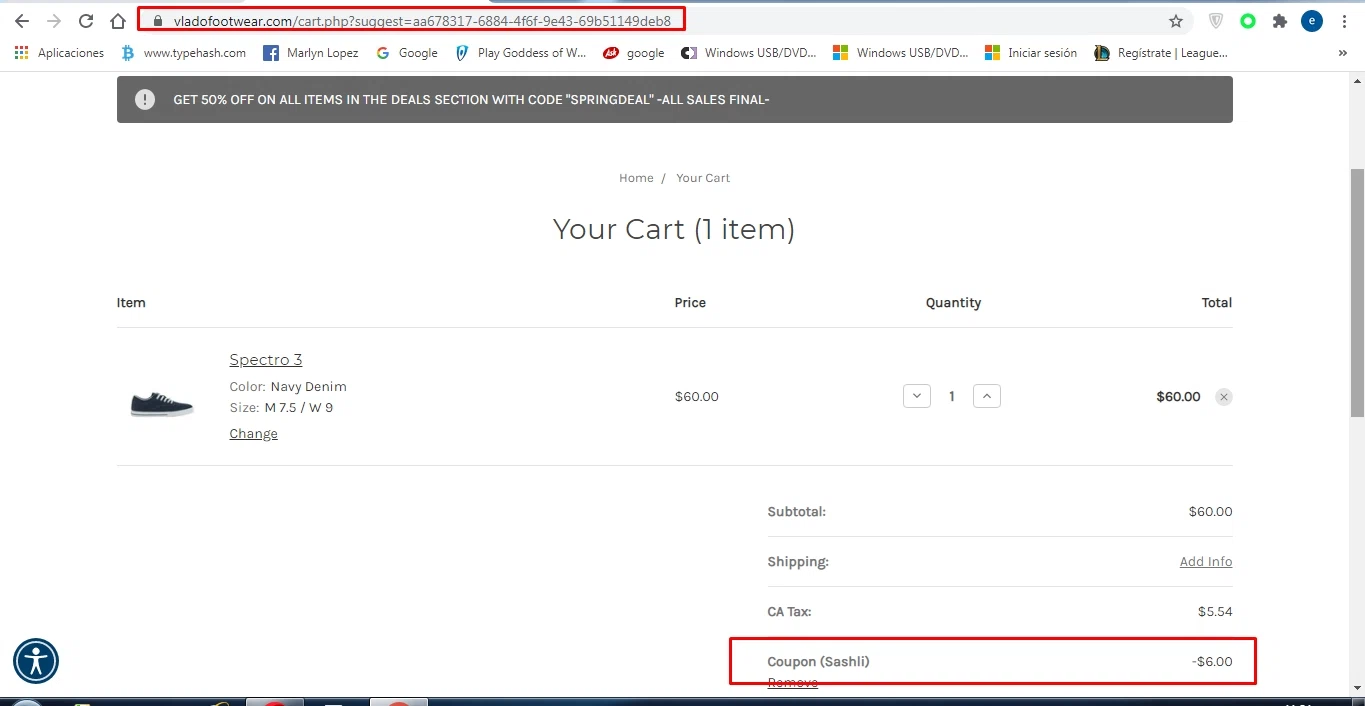Image resolution: width=1365 pixels, height=706 pixels.
Task: Click the Subtotal $60.00 amount
Action: pyautogui.click(x=1210, y=512)
